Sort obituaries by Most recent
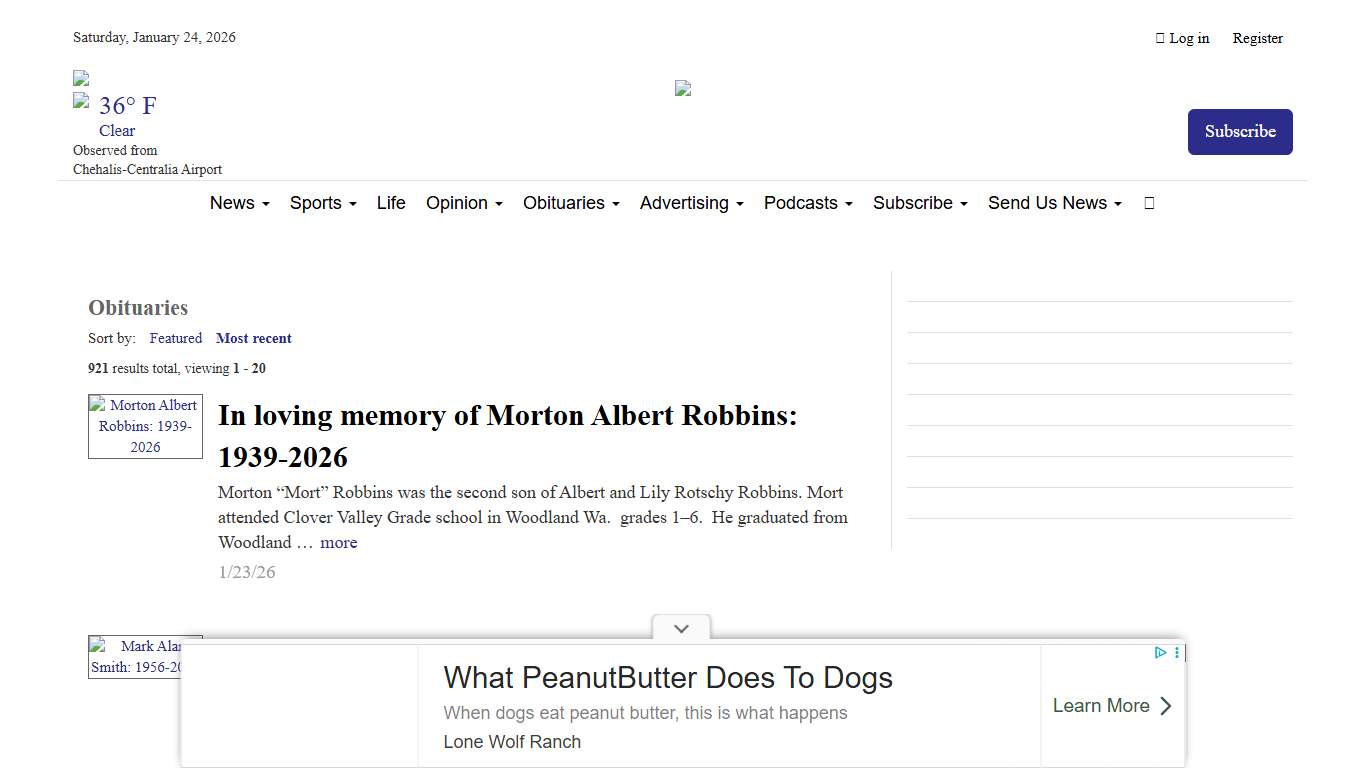The image size is (1366, 768). 254,338
